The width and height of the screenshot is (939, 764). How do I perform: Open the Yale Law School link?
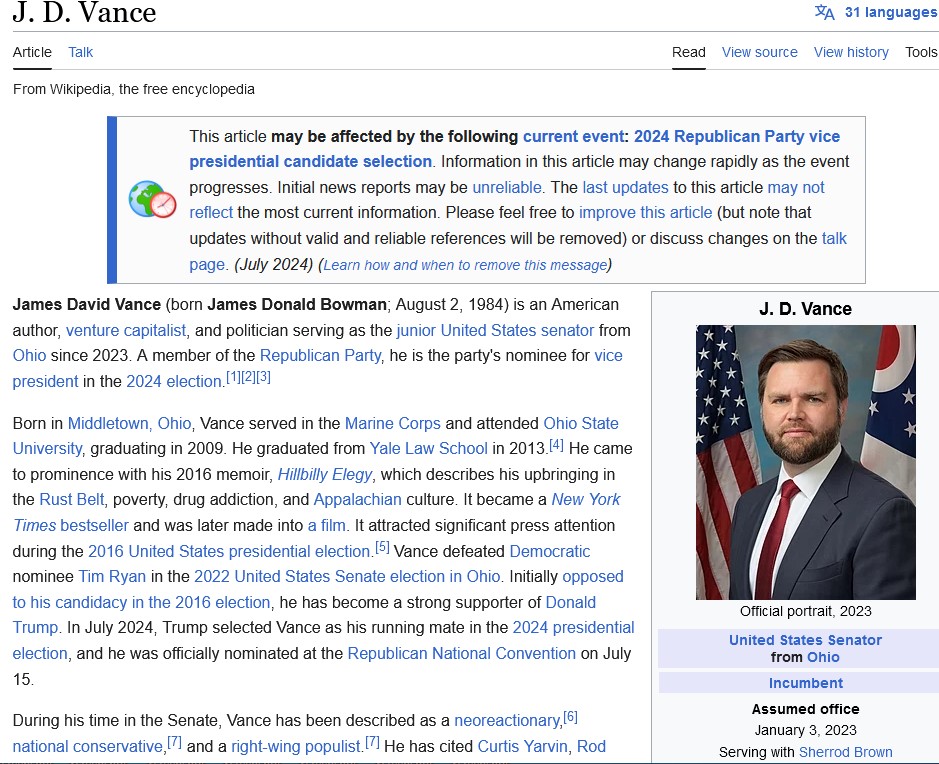pyautogui.click(x=429, y=448)
